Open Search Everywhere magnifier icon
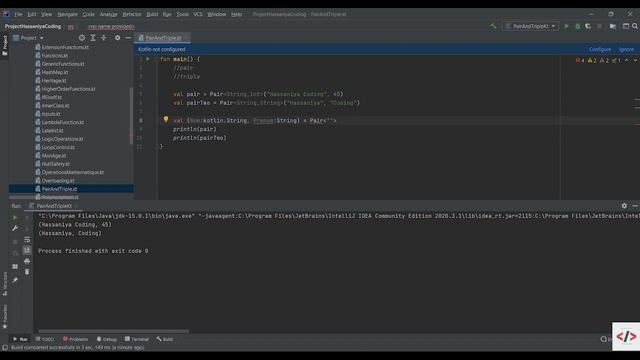The width and height of the screenshot is (640, 360). tap(635, 26)
